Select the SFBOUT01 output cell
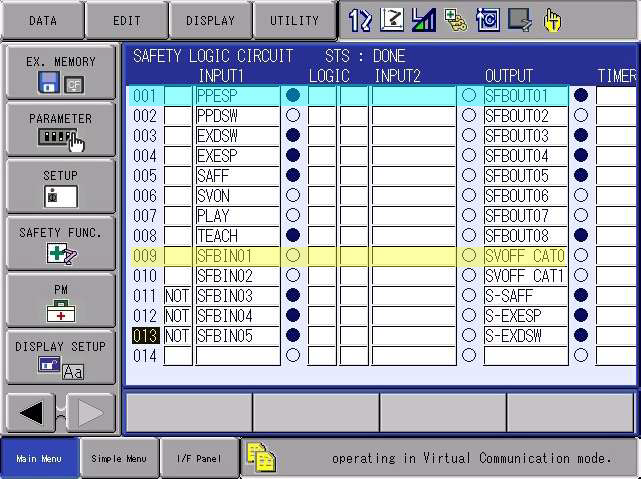This screenshot has width=641, height=479. tap(526, 96)
